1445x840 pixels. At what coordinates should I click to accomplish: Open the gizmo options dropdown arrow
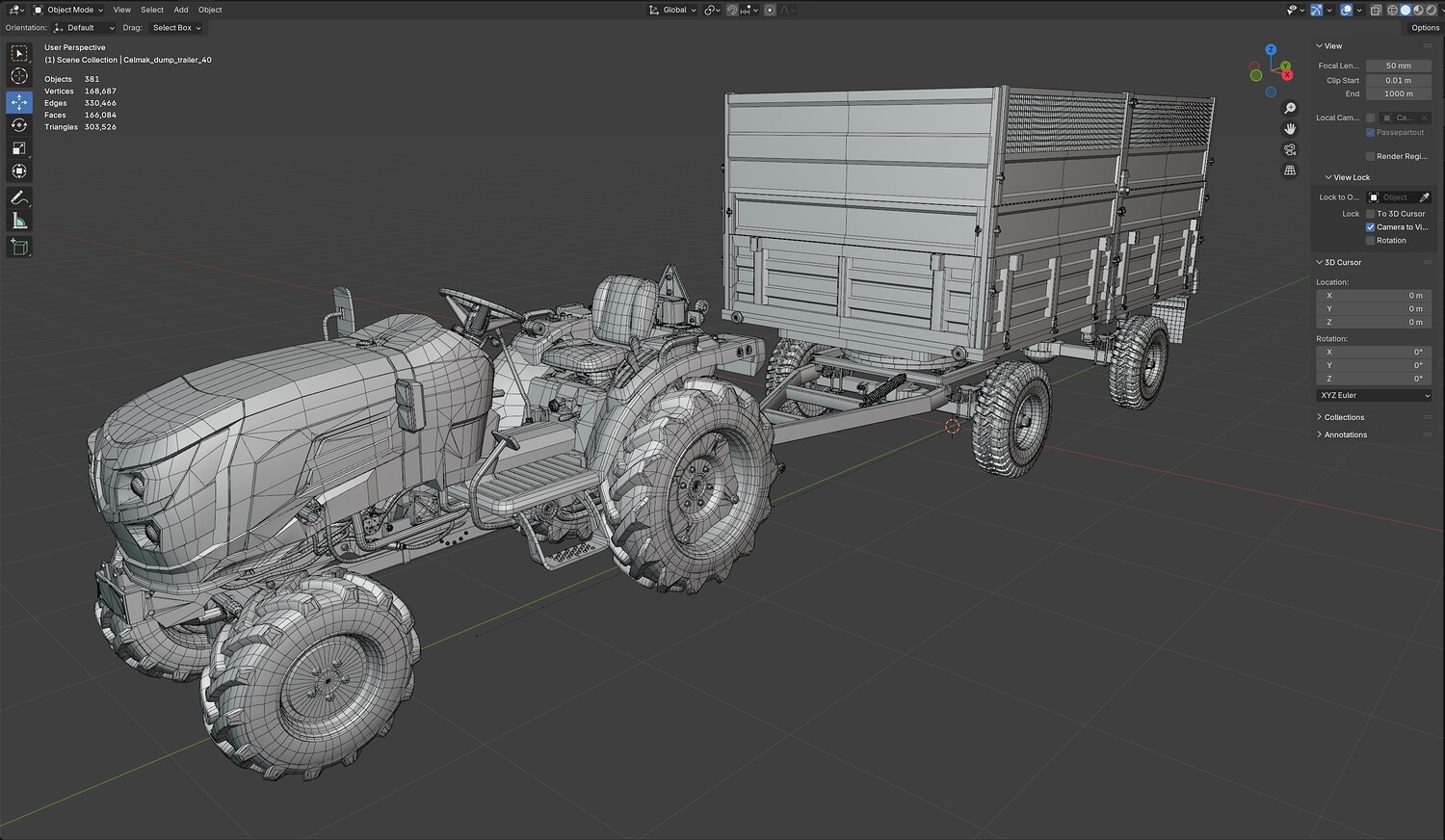pyautogui.click(x=1328, y=10)
